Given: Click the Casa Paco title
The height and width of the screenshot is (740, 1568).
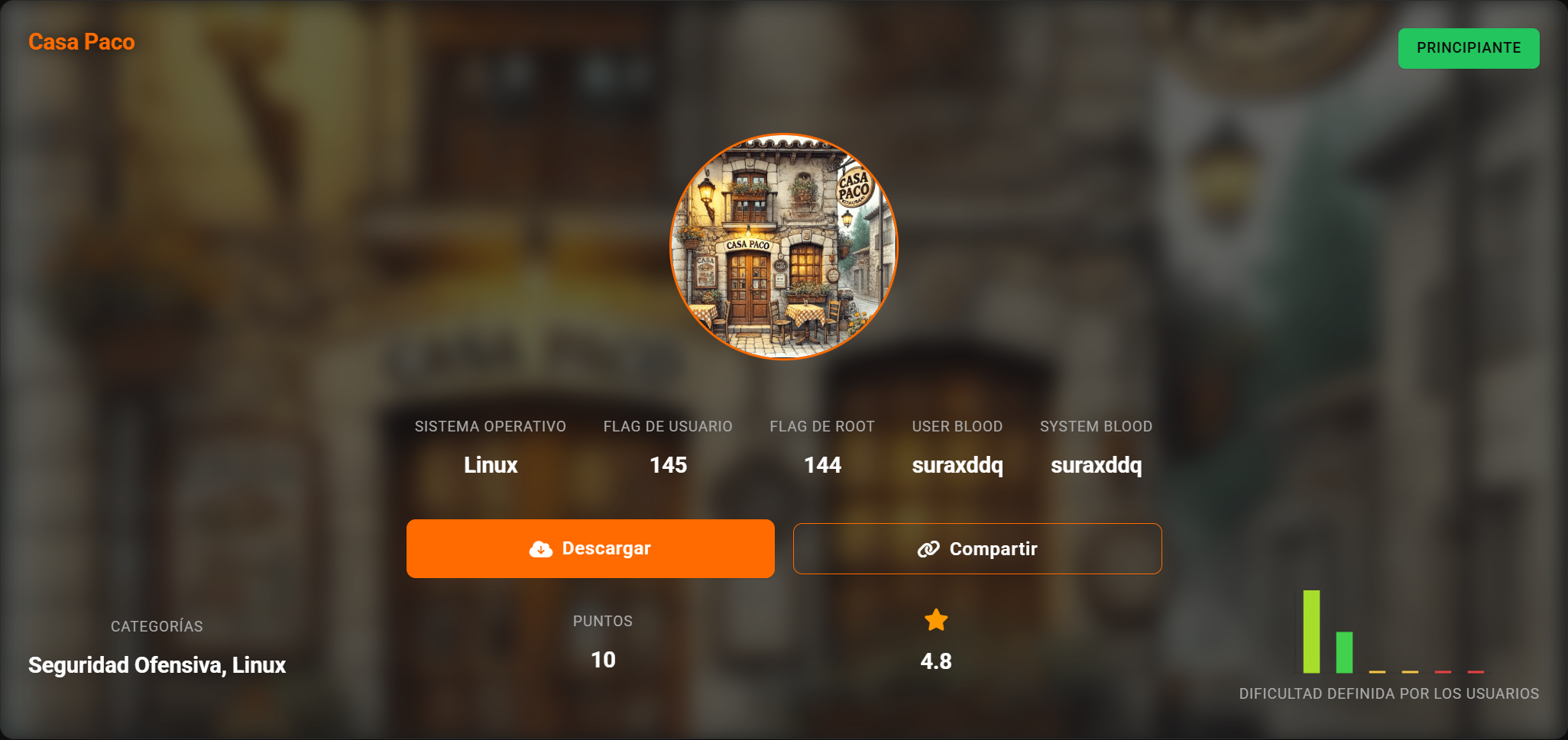Looking at the screenshot, I should (x=82, y=42).
